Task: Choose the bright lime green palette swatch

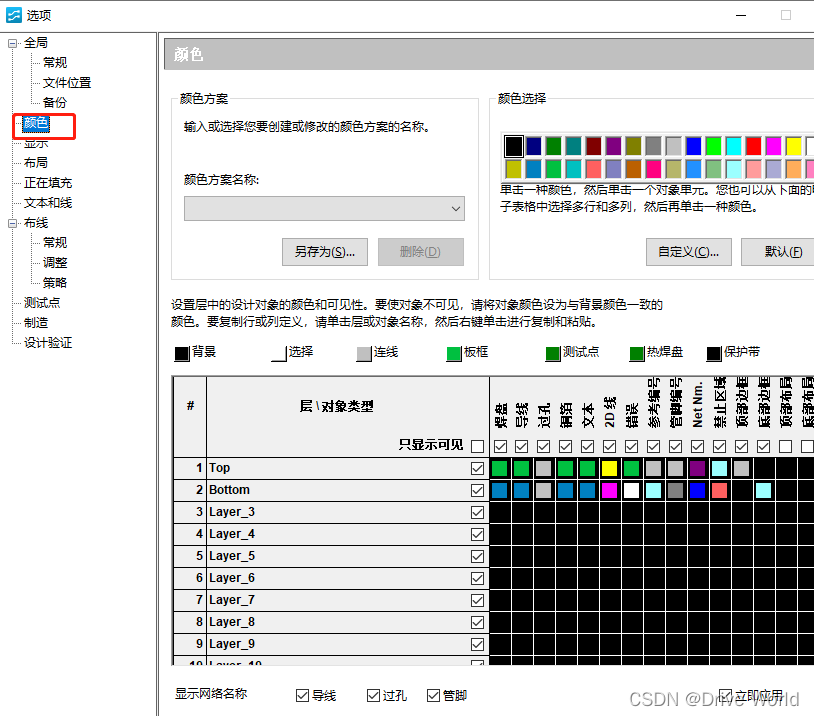Action: tap(713, 146)
